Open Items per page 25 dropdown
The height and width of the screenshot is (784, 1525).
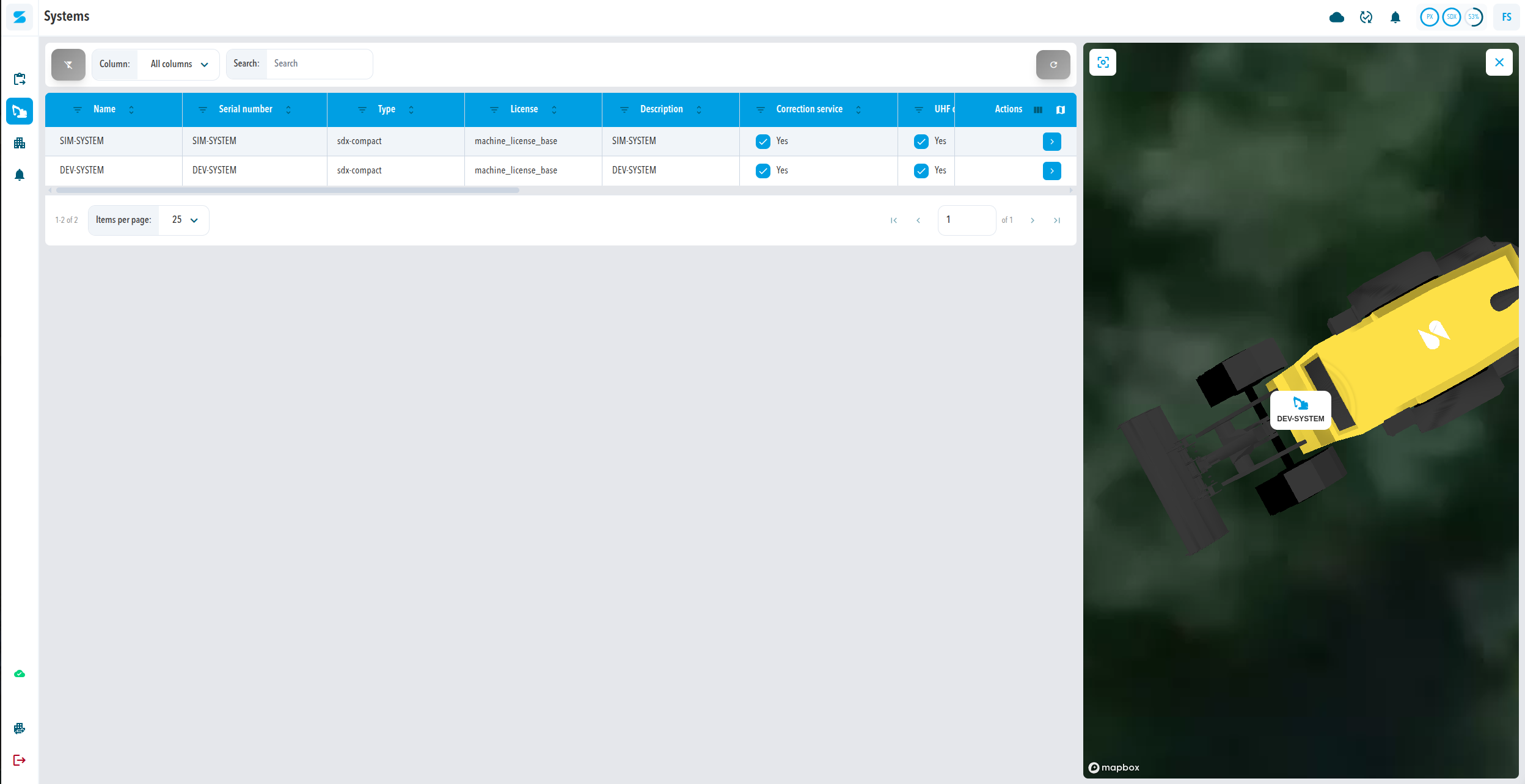coord(184,220)
